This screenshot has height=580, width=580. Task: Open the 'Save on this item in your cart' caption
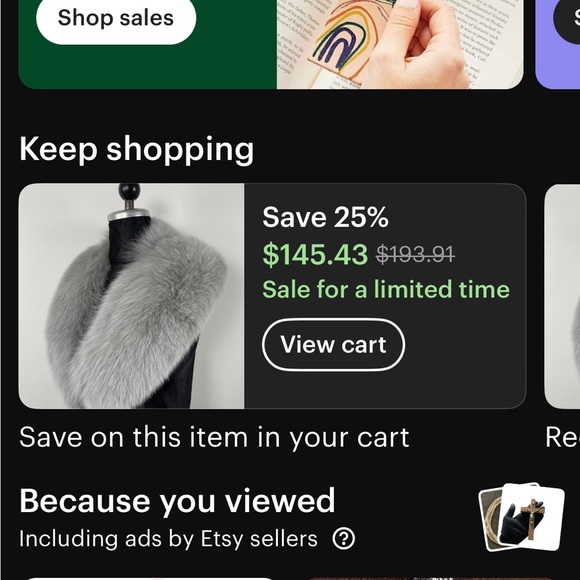pyautogui.click(x=214, y=437)
